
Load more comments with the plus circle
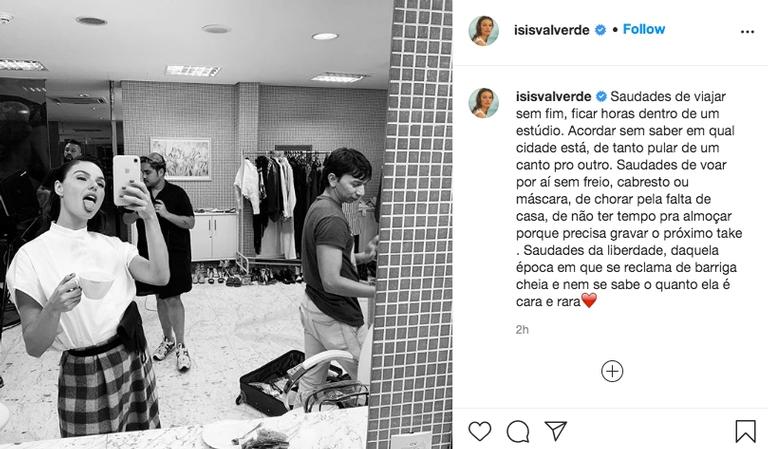pyautogui.click(x=612, y=371)
